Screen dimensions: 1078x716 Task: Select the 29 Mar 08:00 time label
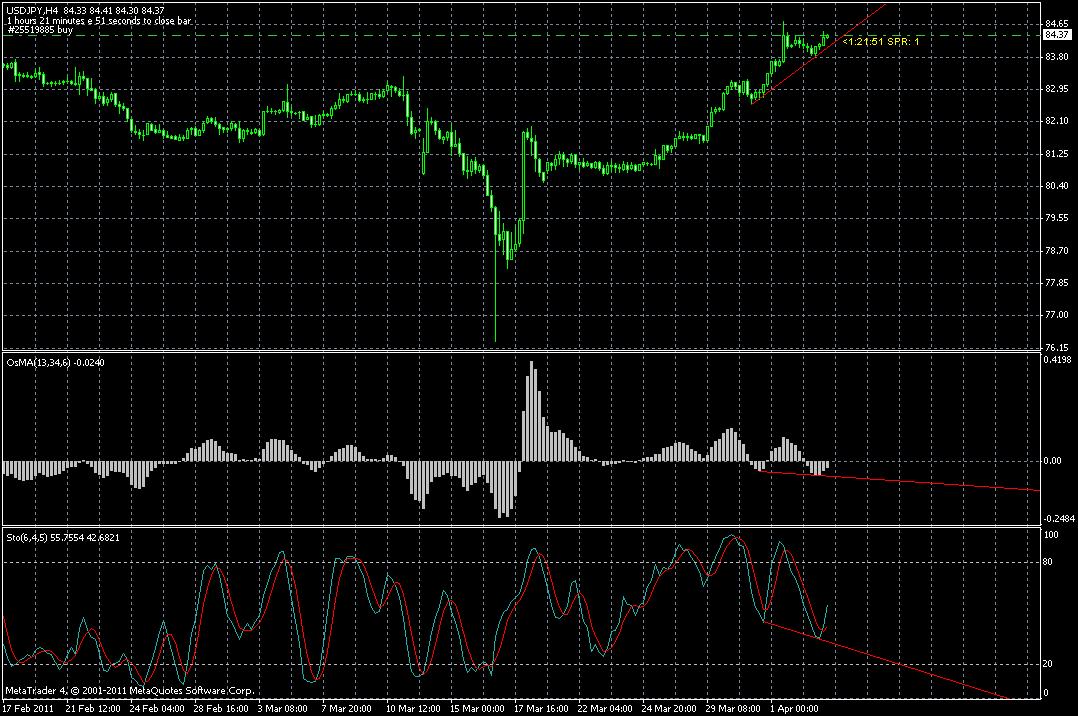(x=733, y=708)
